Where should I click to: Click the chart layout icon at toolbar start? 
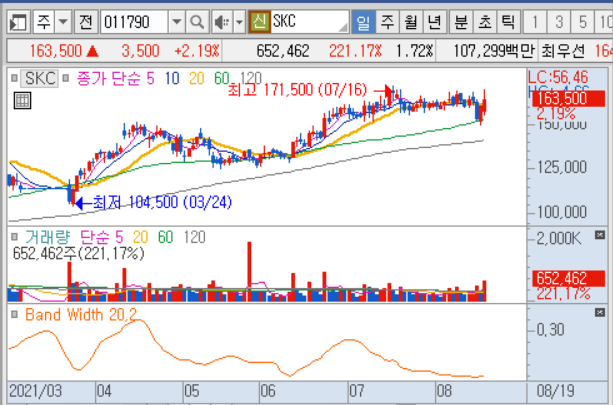(x=18, y=22)
